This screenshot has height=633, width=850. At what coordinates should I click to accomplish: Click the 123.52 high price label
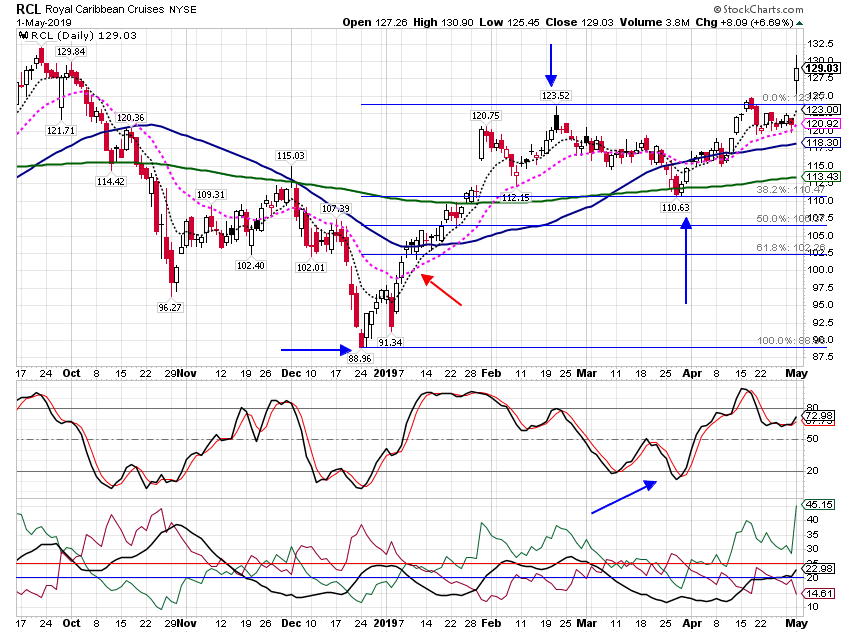pos(556,95)
